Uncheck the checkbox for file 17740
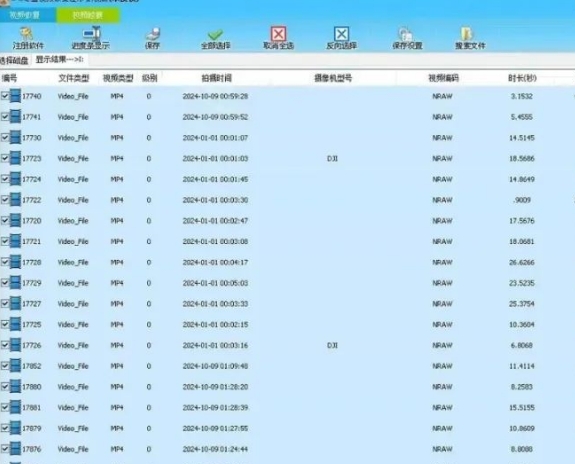The width and height of the screenshot is (575, 464). (x=5, y=96)
